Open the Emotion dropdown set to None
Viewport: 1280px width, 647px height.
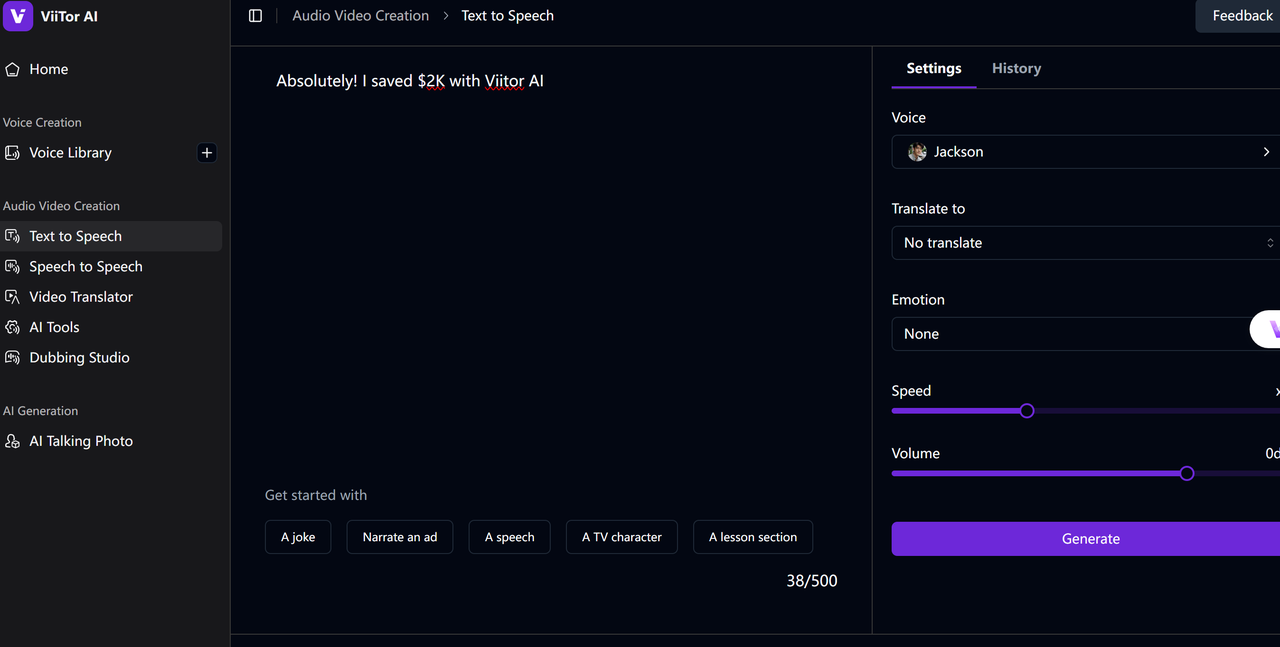point(1070,334)
